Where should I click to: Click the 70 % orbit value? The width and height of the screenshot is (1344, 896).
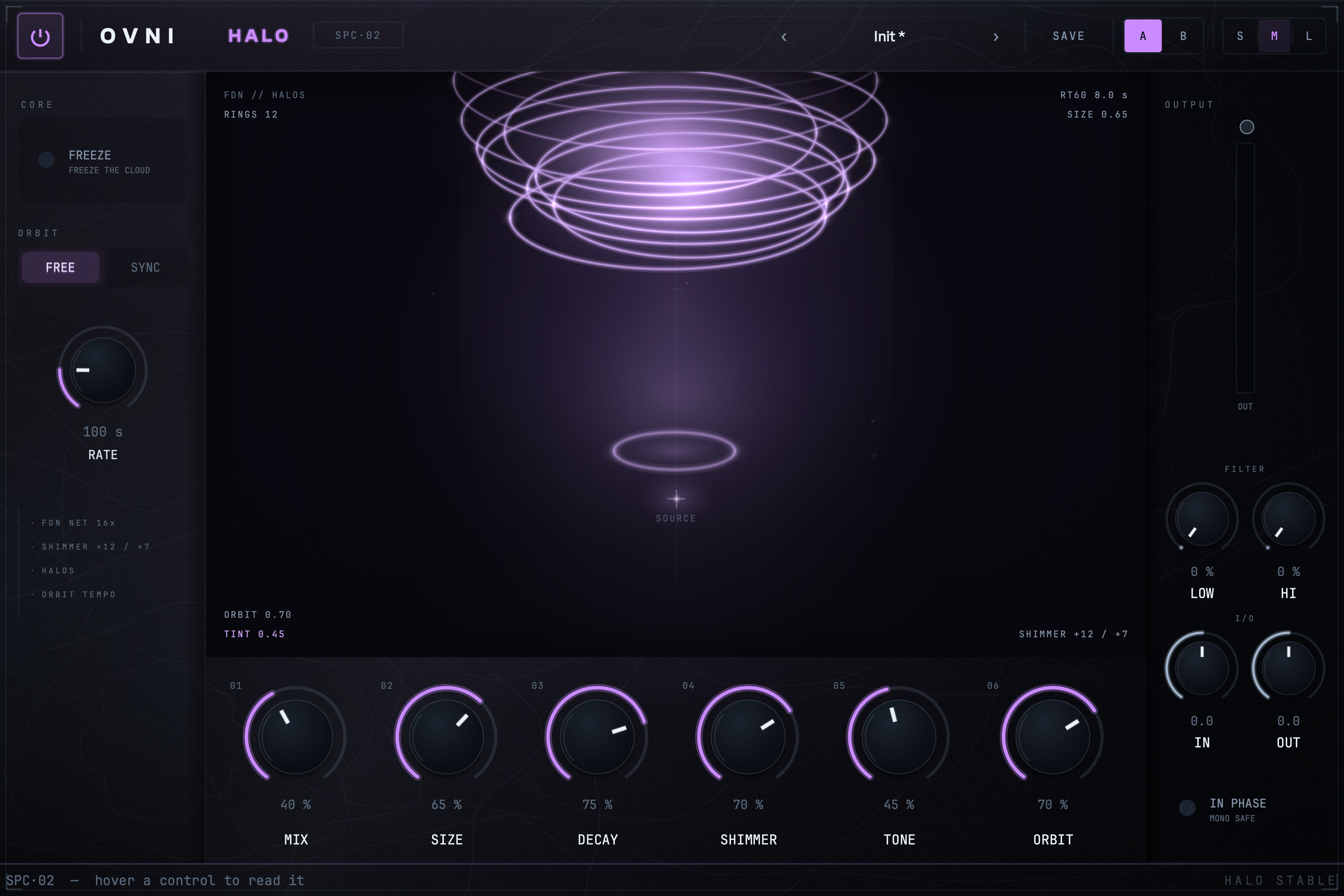pyautogui.click(x=1052, y=805)
